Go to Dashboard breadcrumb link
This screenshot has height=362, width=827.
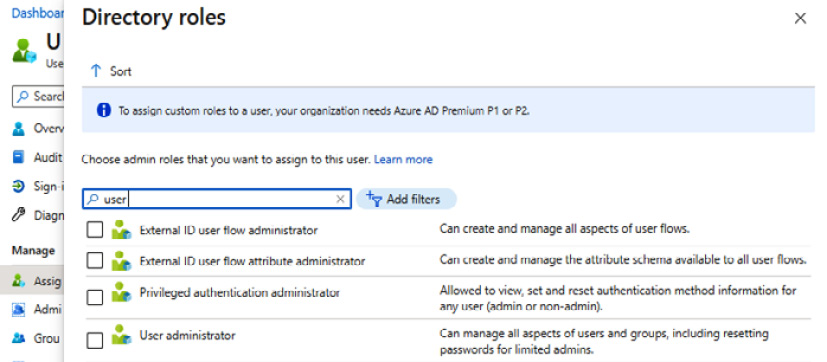[37, 13]
